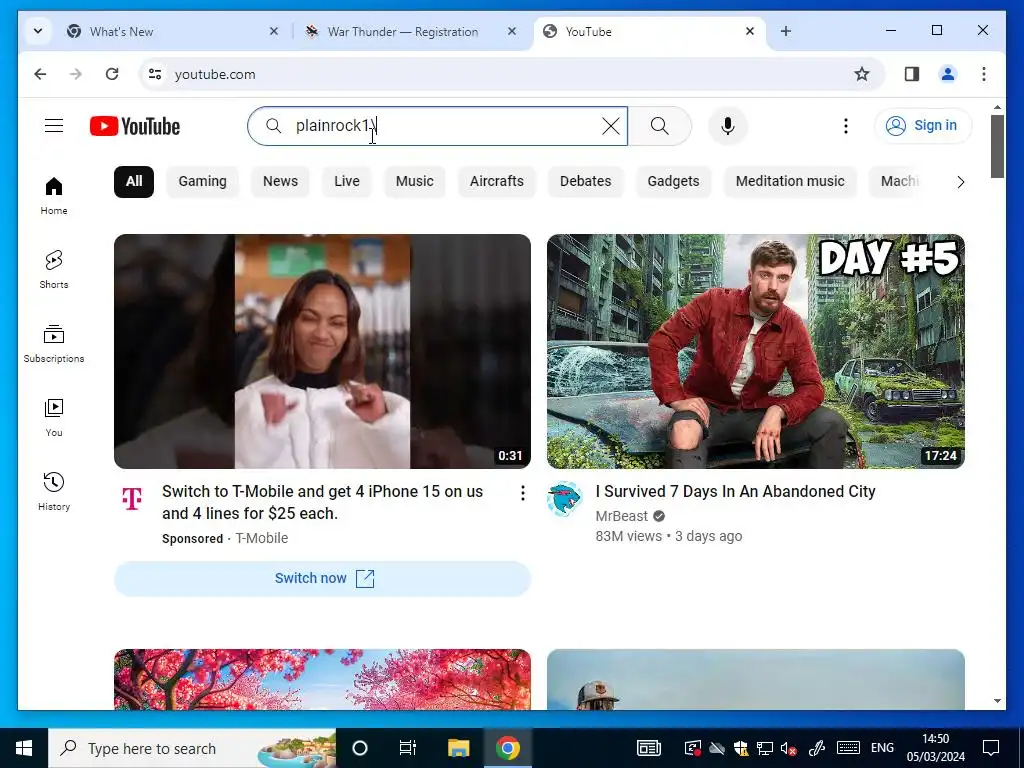Filter by the Gadgets chip
Viewport: 1024px width, 768px height.
pos(673,182)
